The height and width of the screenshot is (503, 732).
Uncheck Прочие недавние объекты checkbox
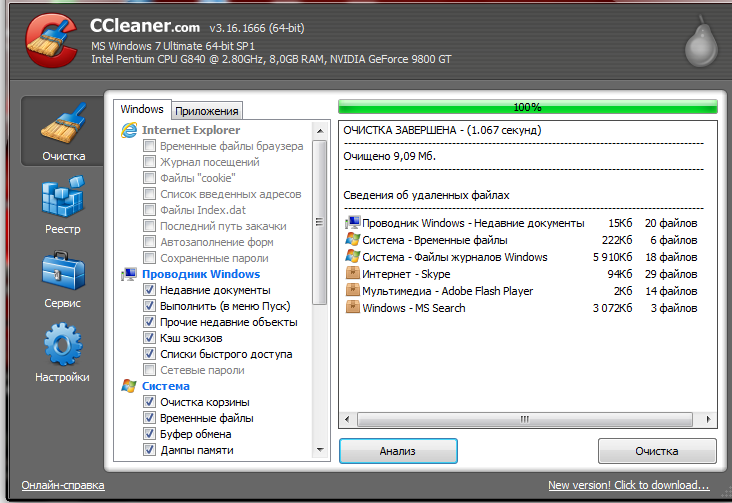pos(149,322)
